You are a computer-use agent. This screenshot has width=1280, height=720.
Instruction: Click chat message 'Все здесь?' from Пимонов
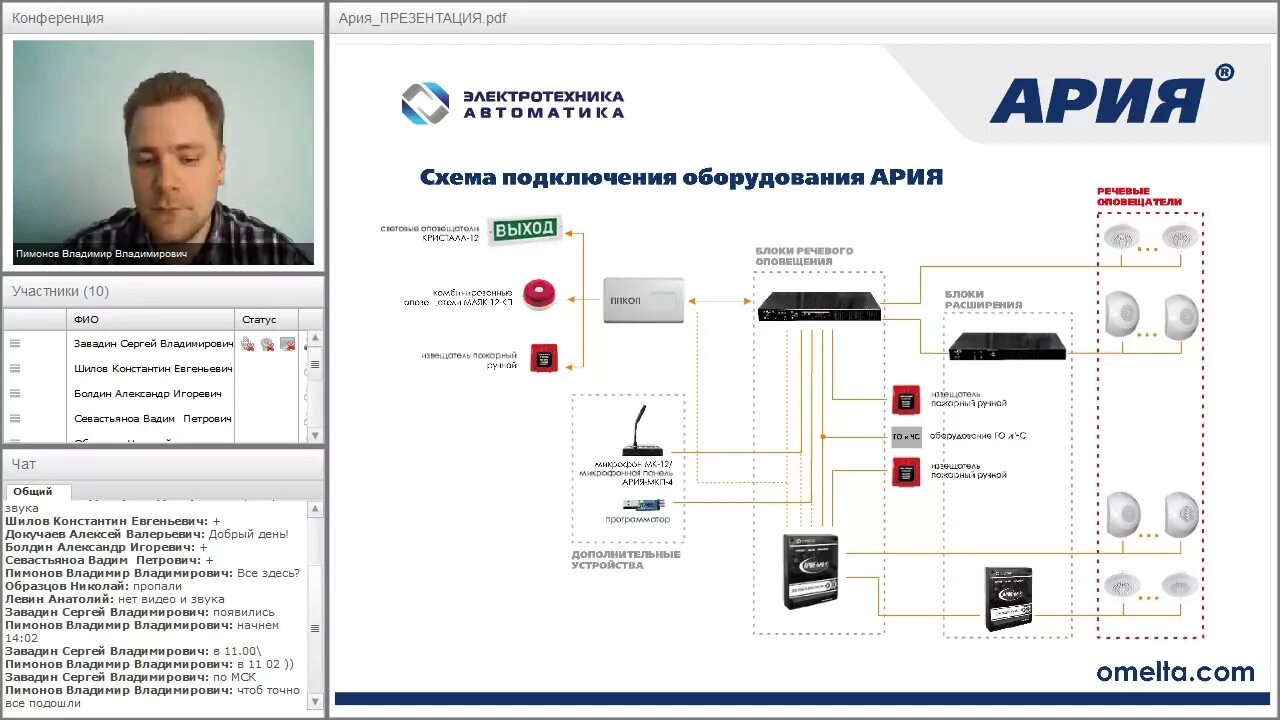267,573
